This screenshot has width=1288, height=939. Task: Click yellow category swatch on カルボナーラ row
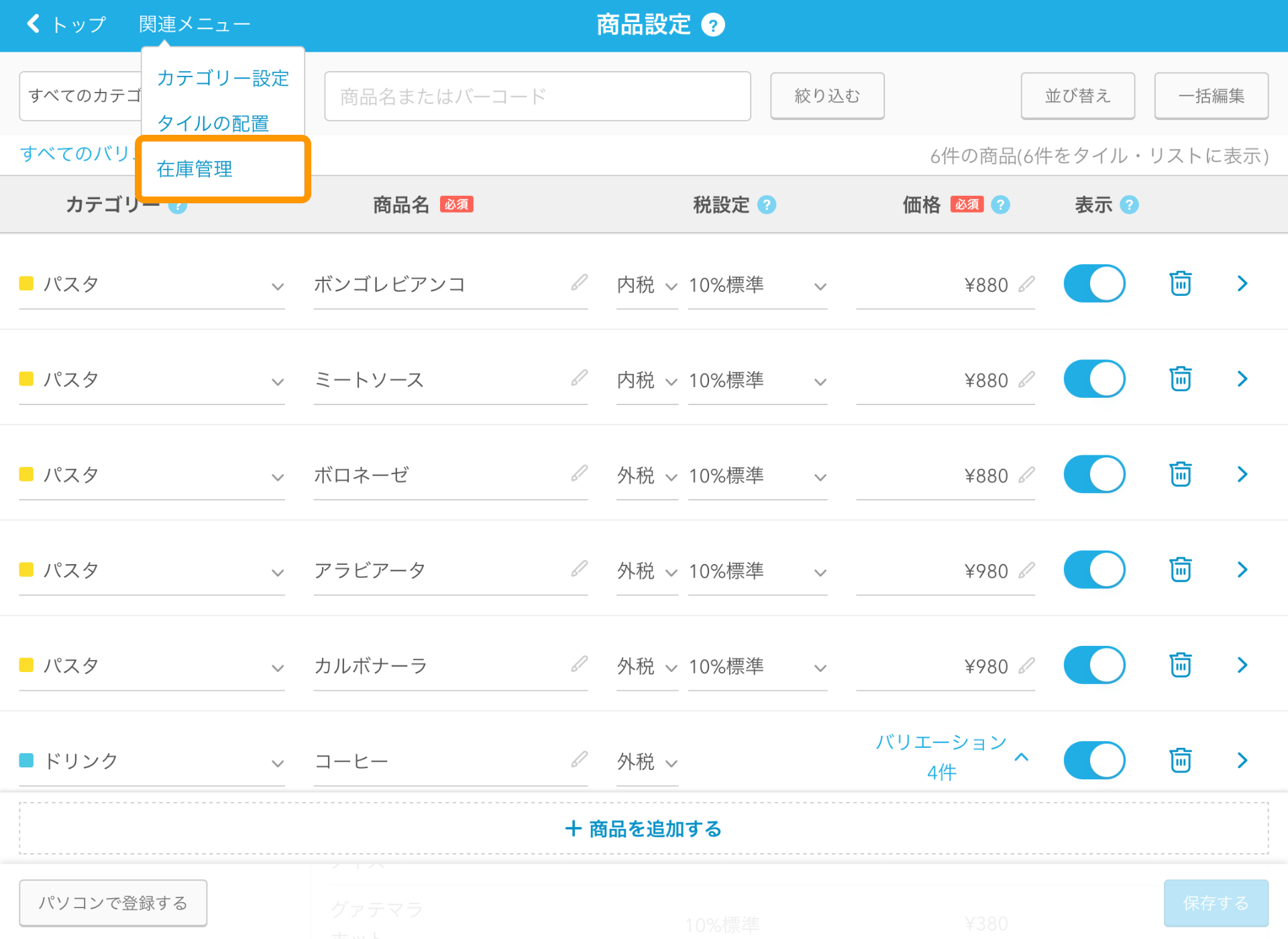pos(26,665)
